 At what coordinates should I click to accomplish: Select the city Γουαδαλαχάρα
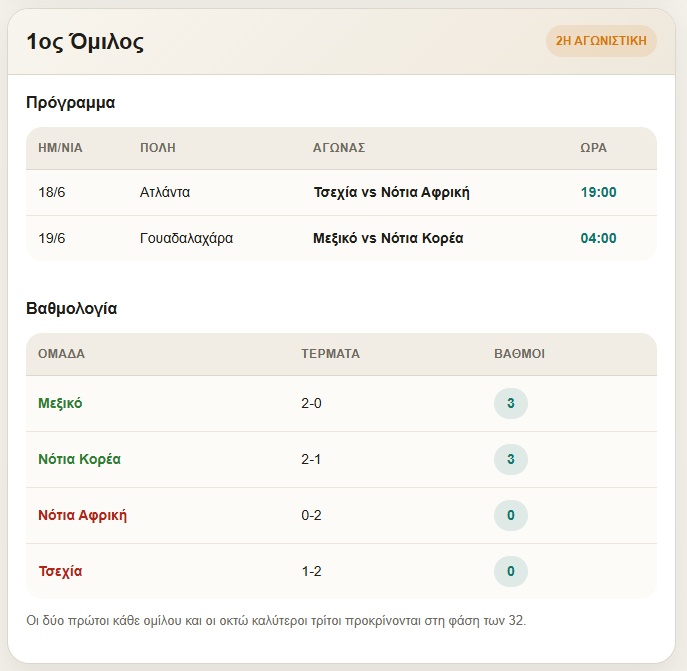click(x=186, y=238)
